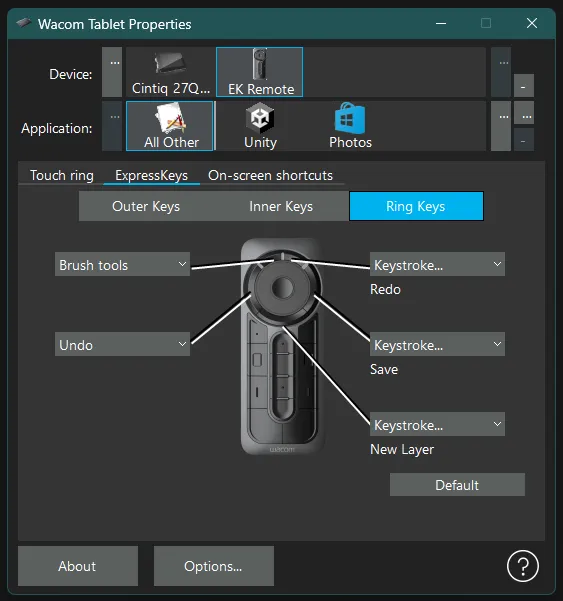563x601 pixels.
Task: Open the Keystroke dropdown above Redo
Action: [x=437, y=264]
